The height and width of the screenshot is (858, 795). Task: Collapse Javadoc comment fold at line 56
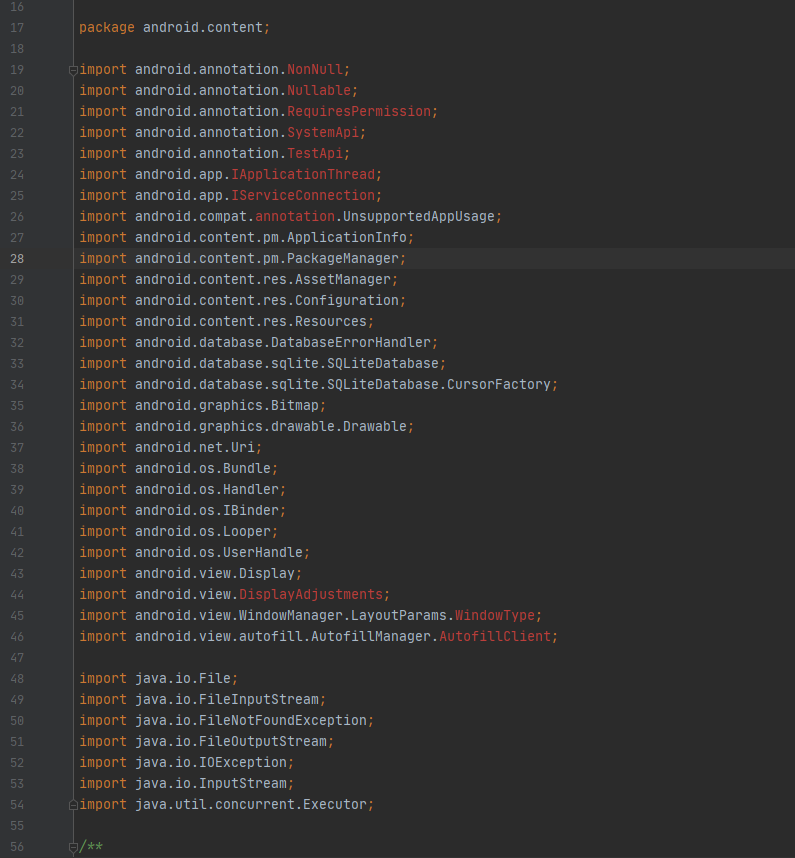(73, 847)
